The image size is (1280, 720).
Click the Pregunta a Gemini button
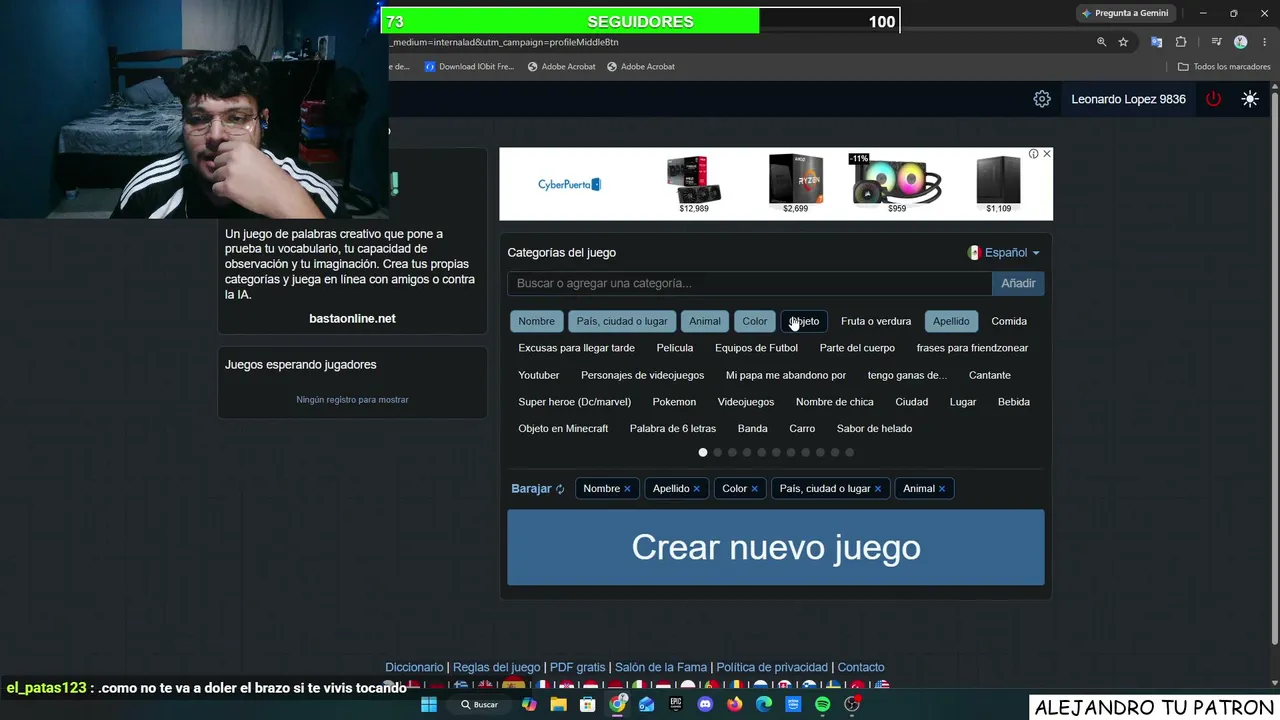(x=1125, y=13)
